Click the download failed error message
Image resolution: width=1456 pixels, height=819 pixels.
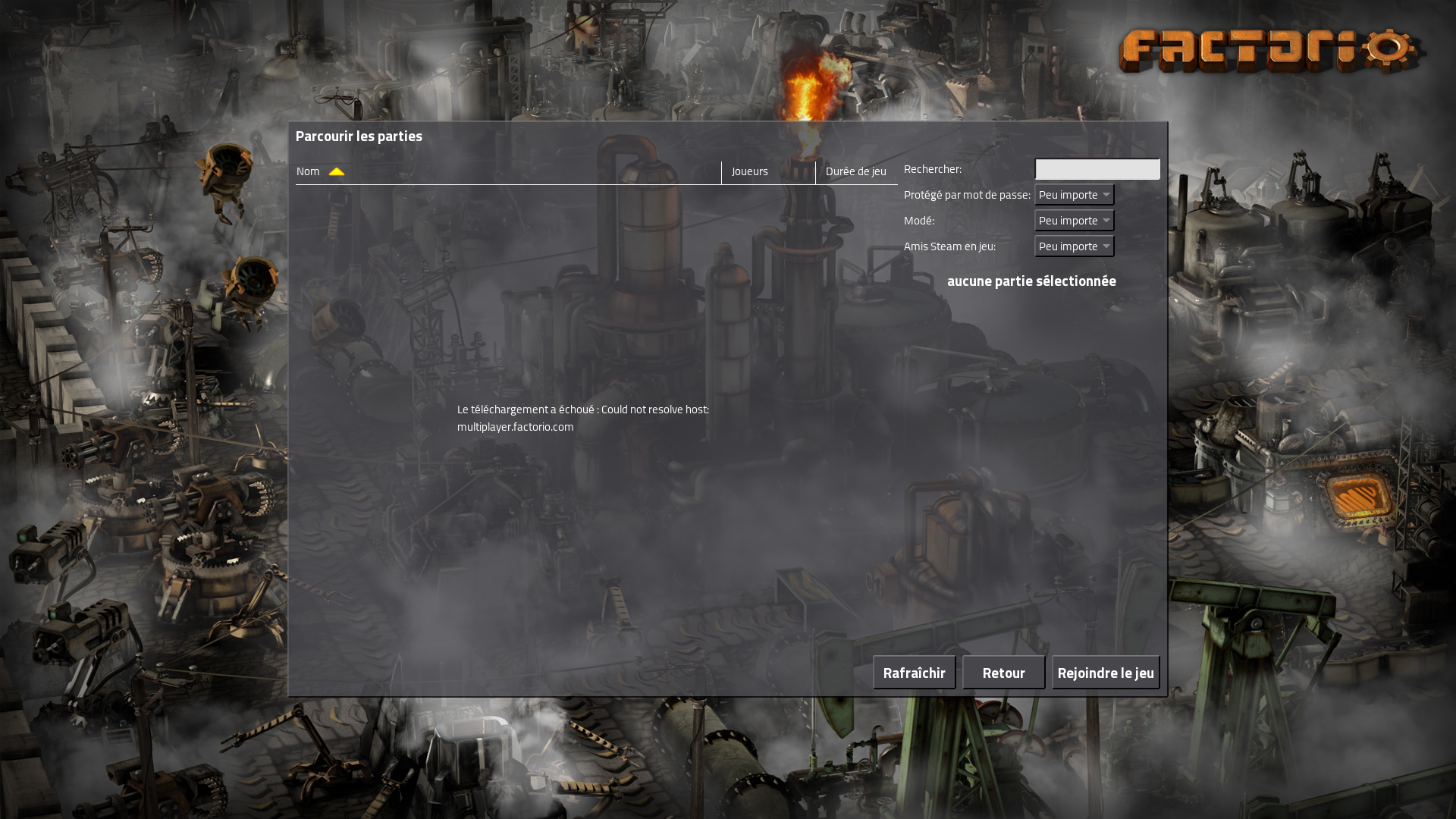pyautogui.click(x=583, y=418)
